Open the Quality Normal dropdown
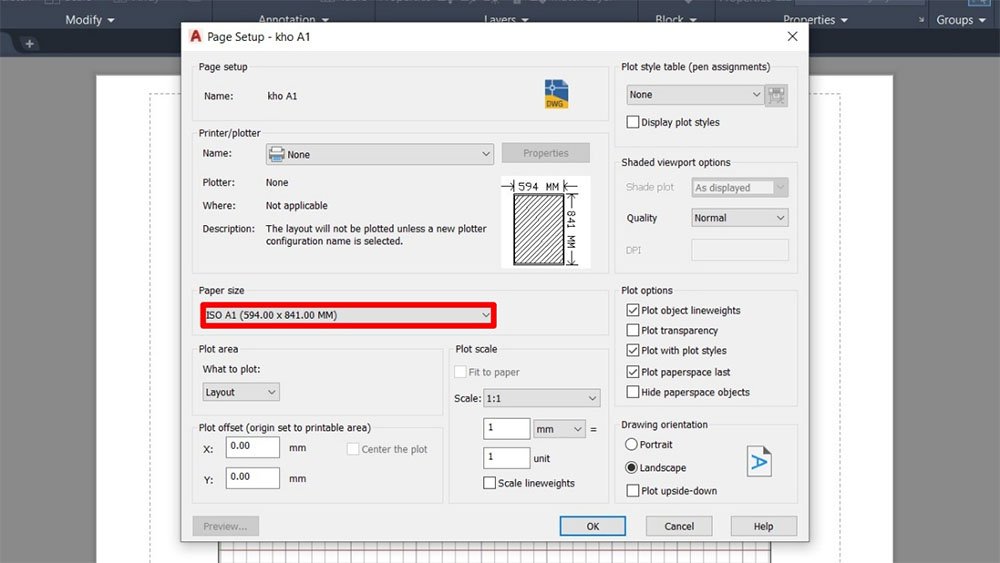 click(740, 218)
